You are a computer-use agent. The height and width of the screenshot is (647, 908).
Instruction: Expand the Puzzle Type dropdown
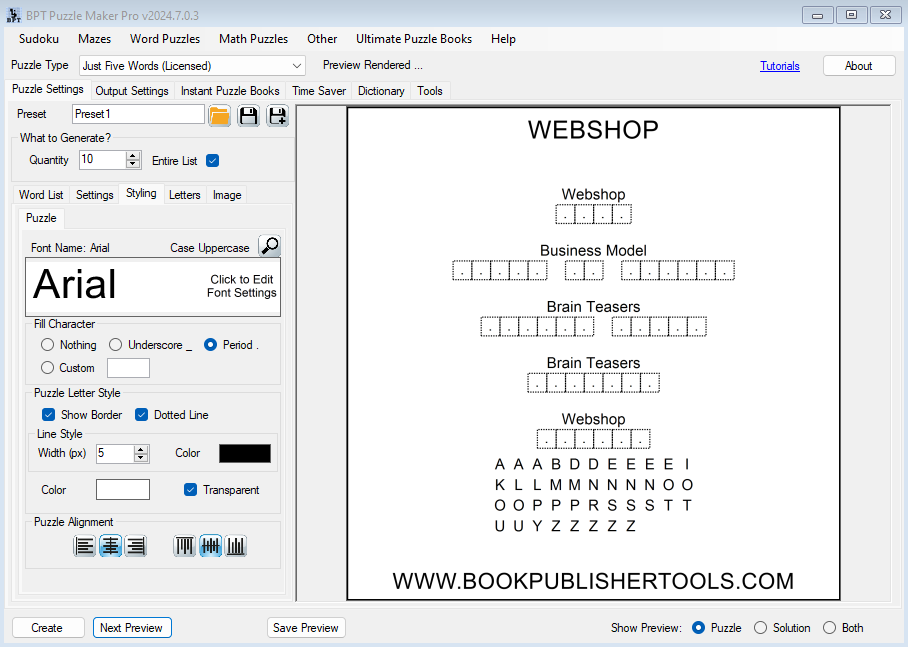tap(297, 66)
